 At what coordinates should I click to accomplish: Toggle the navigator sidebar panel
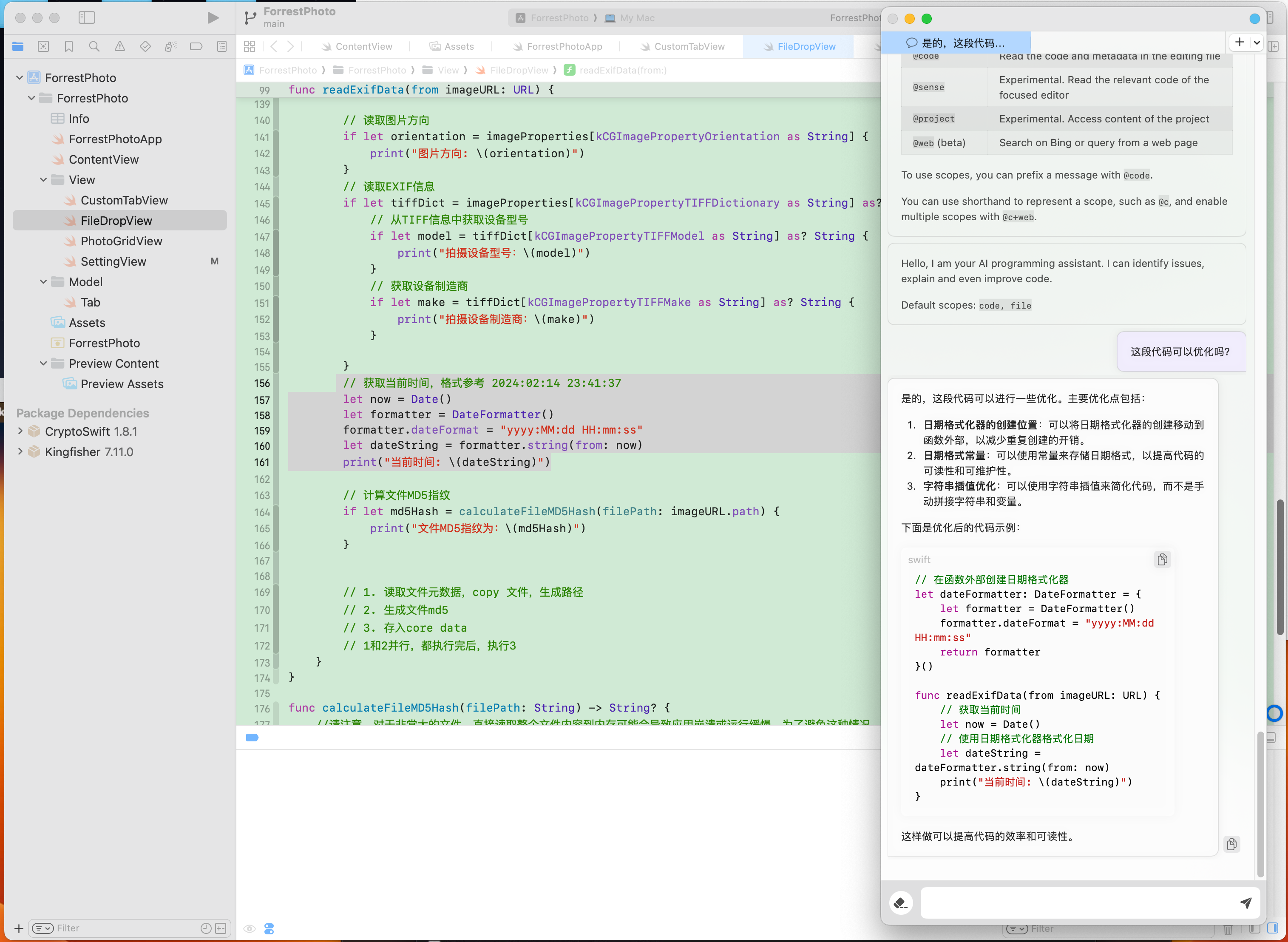87,18
